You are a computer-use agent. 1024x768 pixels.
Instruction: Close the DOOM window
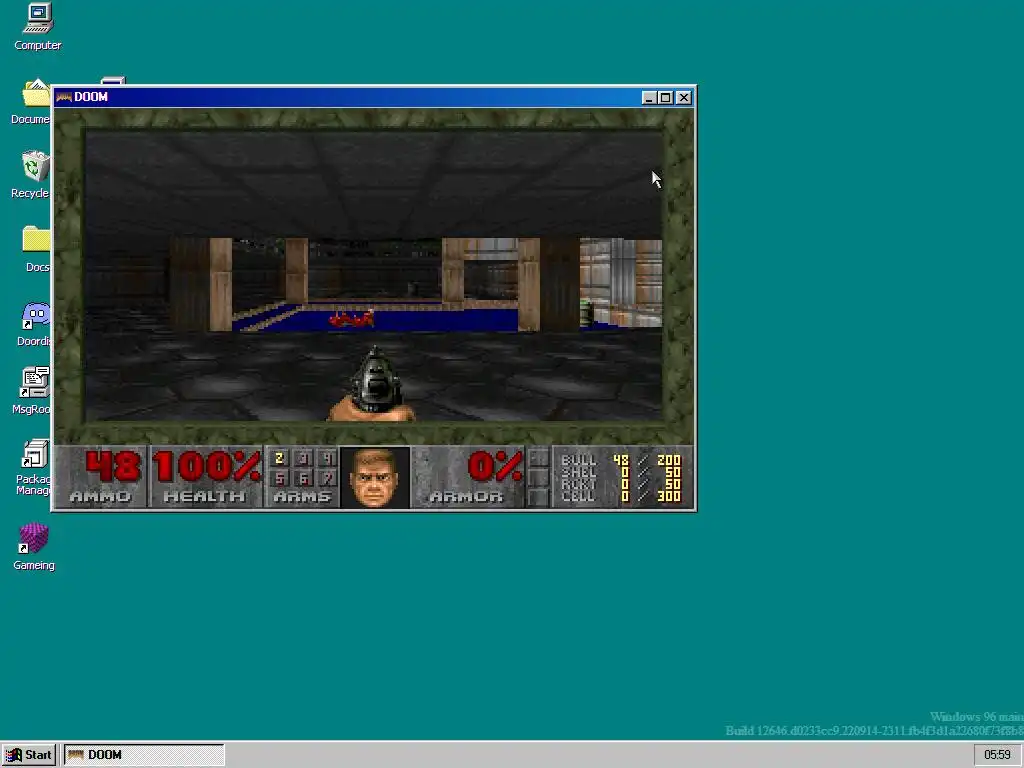click(684, 98)
